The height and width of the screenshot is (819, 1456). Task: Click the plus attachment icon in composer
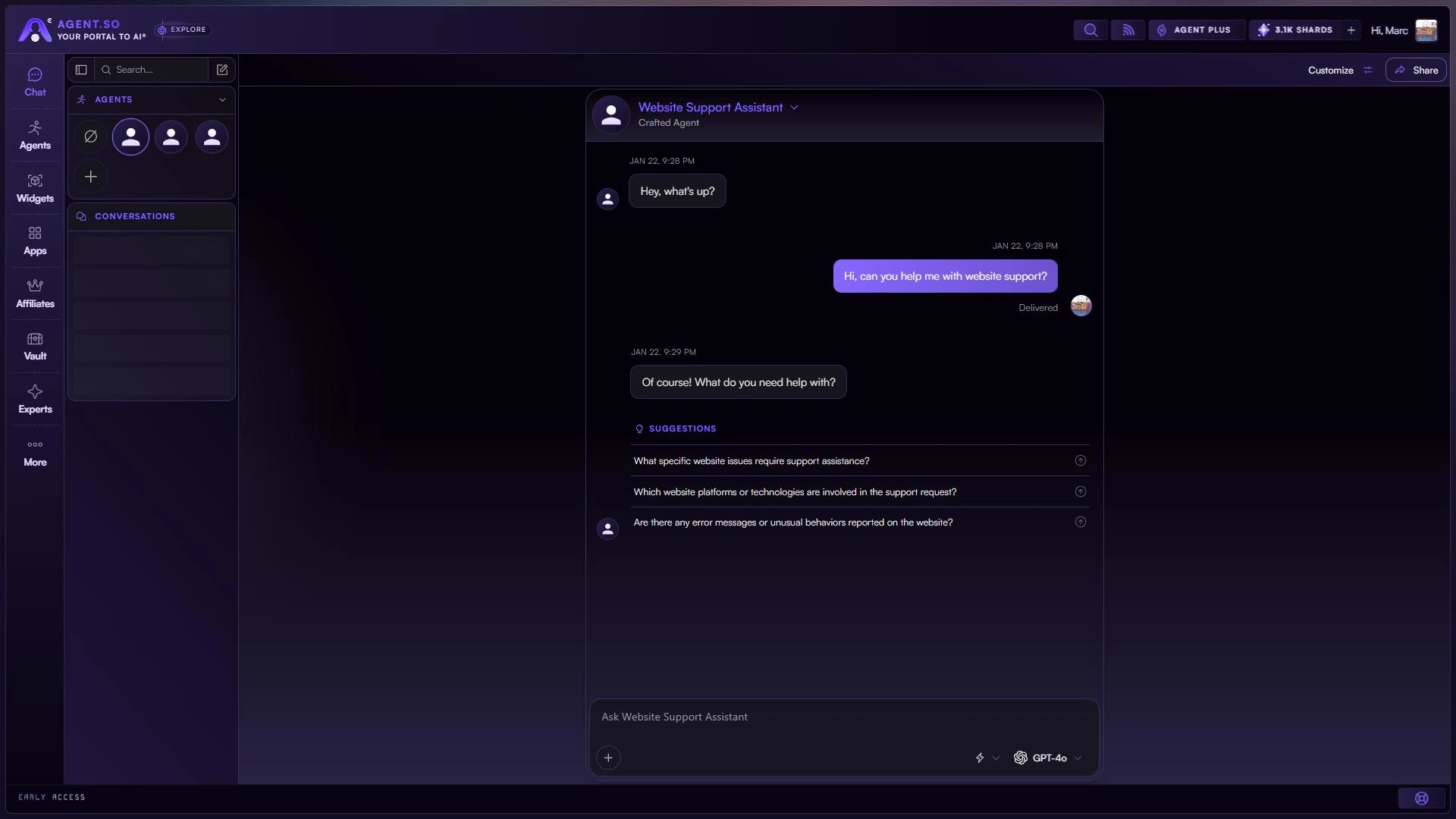pos(608,758)
